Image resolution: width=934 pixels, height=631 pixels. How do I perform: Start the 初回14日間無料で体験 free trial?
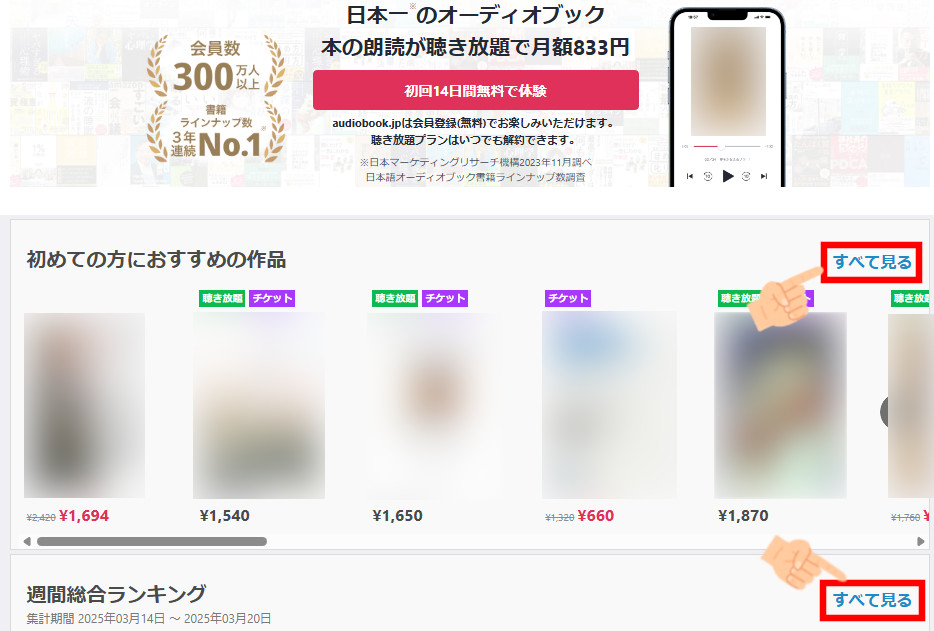(x=475, y=90)
